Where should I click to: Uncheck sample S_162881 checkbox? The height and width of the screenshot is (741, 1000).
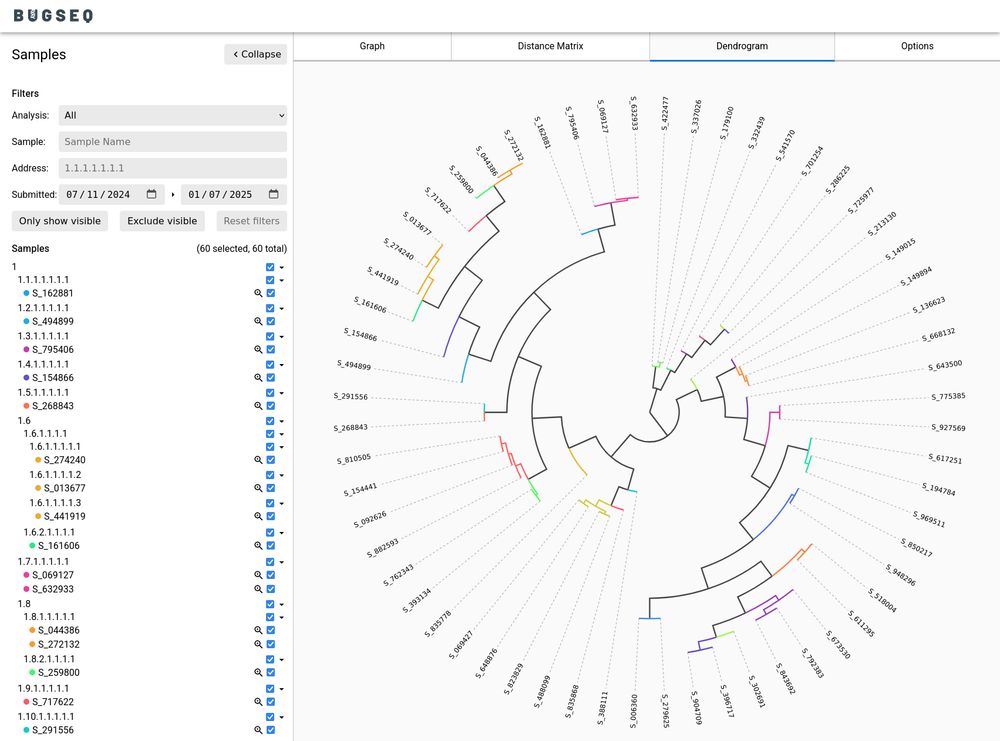point(270,293)
